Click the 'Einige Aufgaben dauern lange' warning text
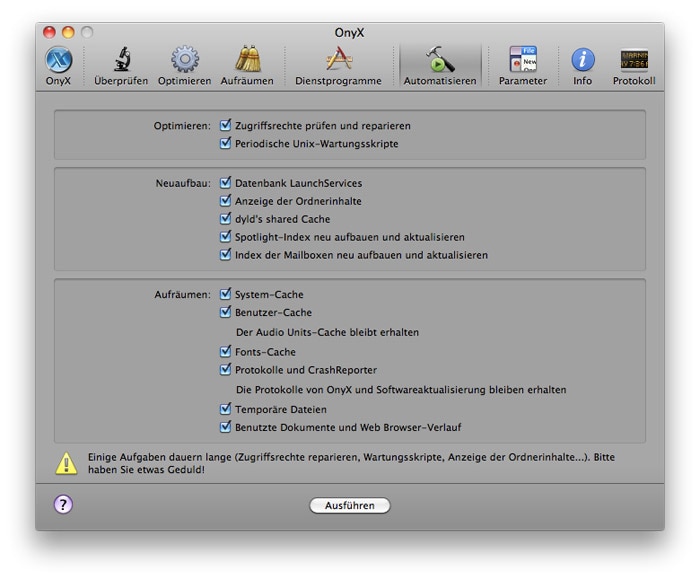Screen dimensions: 700x580 [x=351, y=463]
